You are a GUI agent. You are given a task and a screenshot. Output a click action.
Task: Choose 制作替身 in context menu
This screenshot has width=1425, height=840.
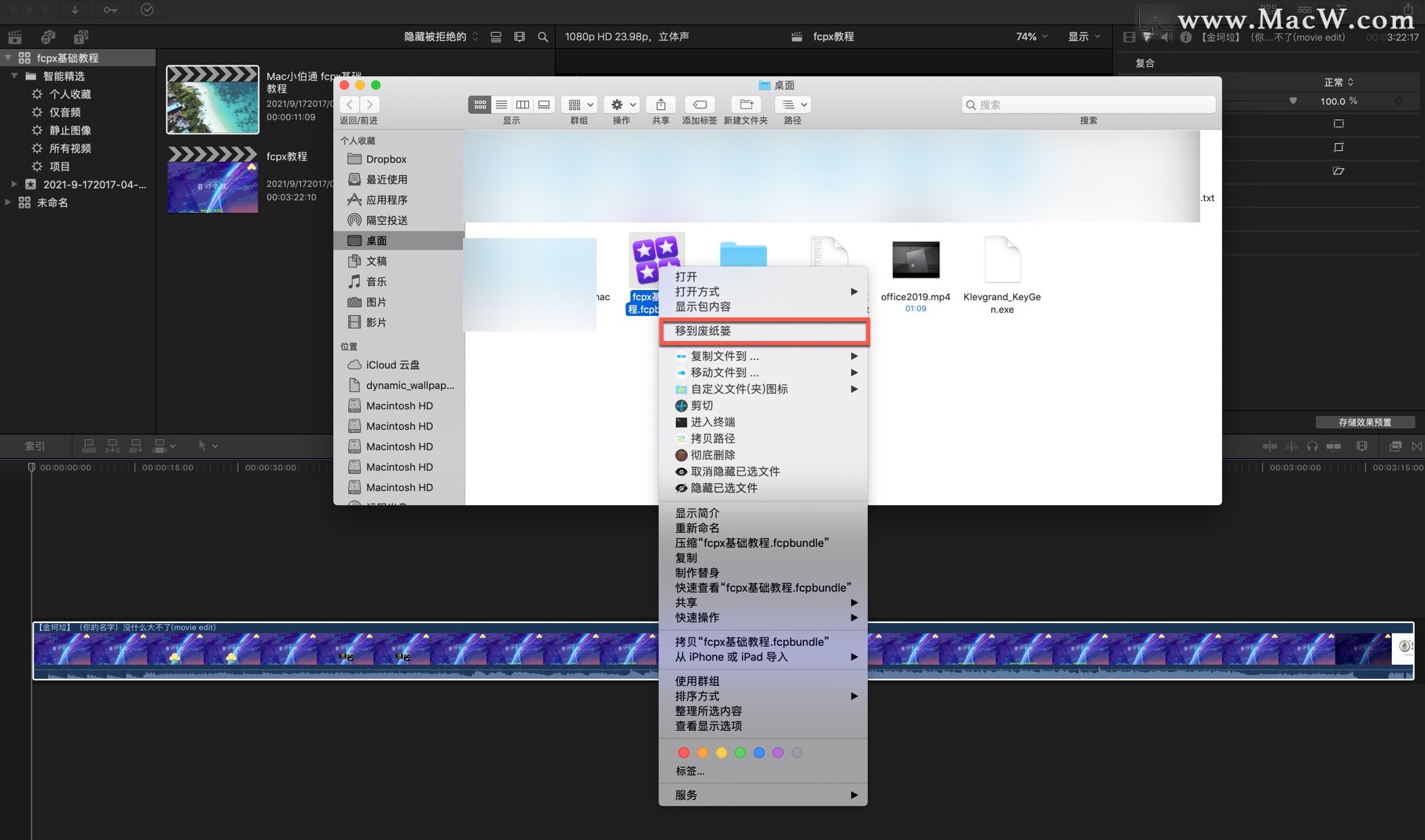pos(762,572)
